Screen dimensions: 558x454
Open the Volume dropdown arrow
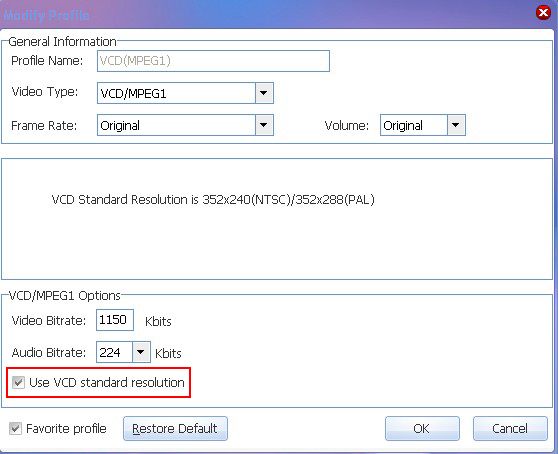pyautogui.click(x=456, y=125)
